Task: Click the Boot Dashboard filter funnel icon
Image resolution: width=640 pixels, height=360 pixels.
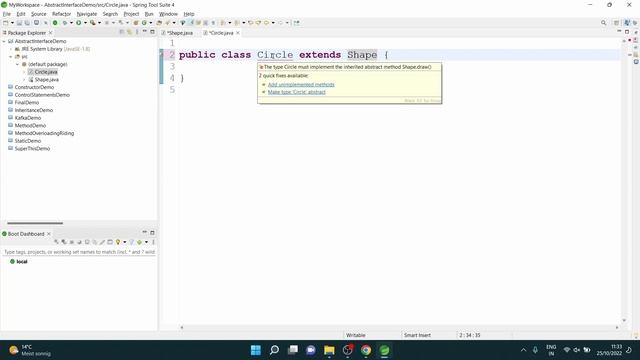Action: pos(131,242)
